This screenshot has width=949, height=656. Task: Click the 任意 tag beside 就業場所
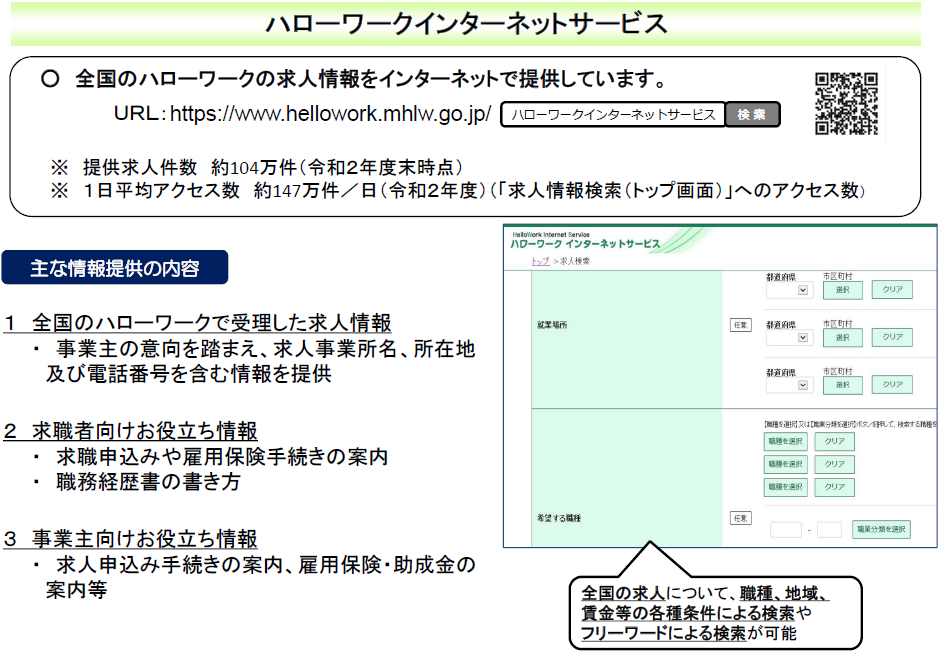click(x=740, y=325)
